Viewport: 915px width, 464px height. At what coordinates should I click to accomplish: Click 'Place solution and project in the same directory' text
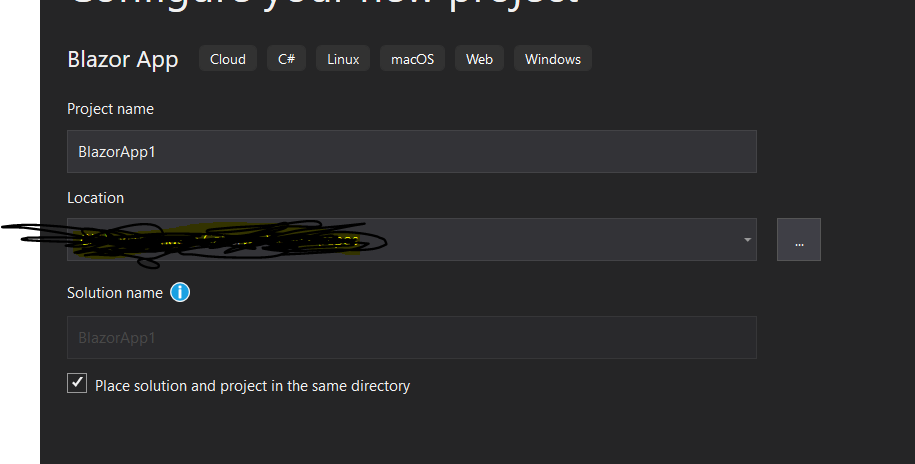tap(252, 386)
